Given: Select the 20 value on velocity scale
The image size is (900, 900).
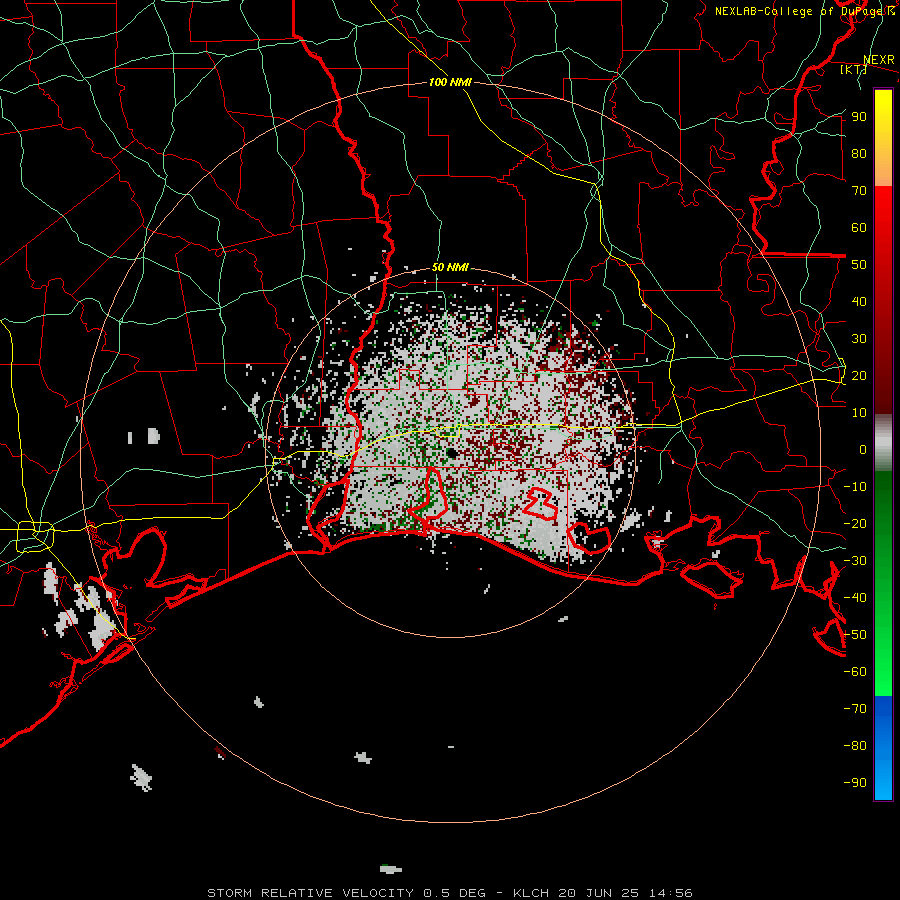Looking at the screenshot, I should (859, 376).
